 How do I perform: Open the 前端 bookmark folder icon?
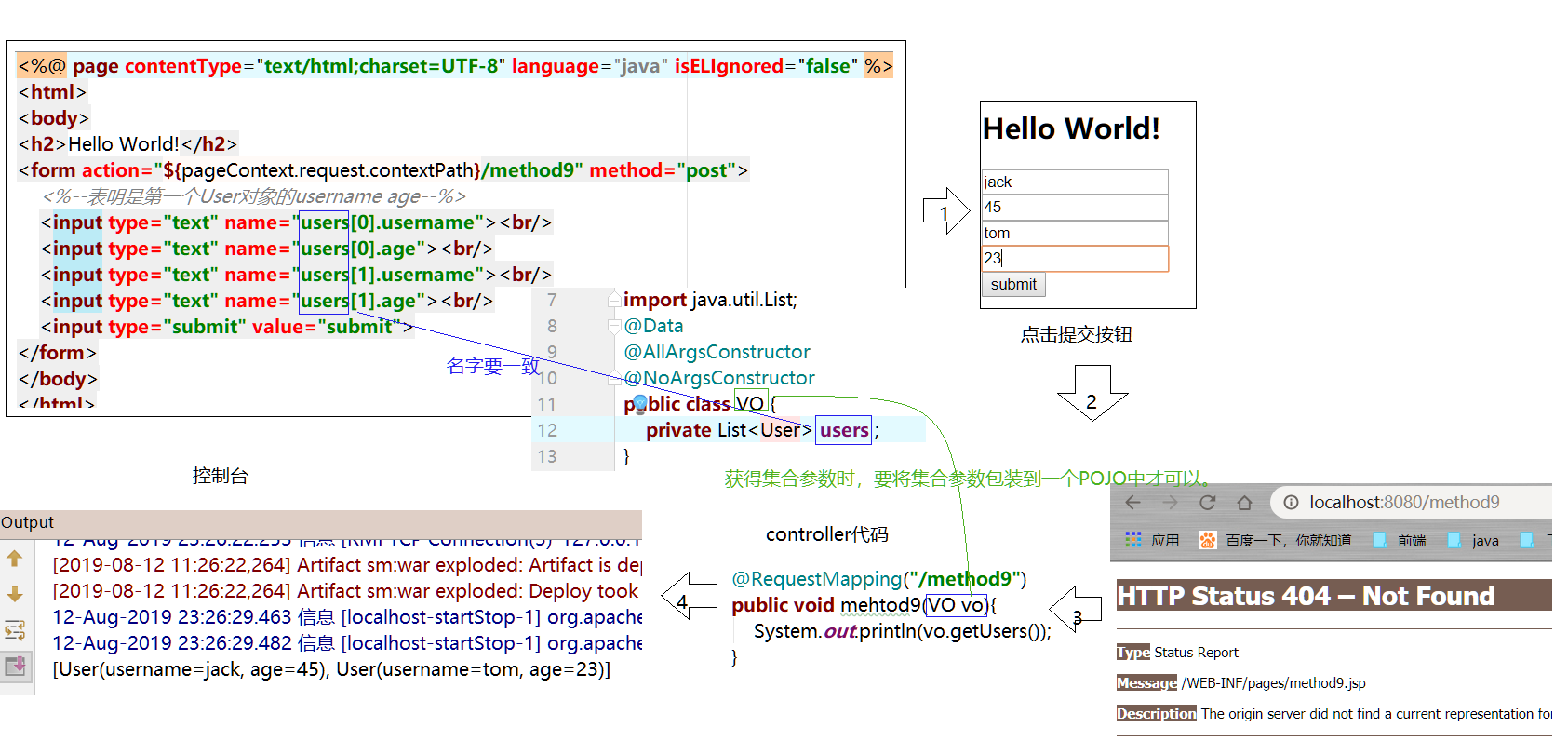(1379, 540)
